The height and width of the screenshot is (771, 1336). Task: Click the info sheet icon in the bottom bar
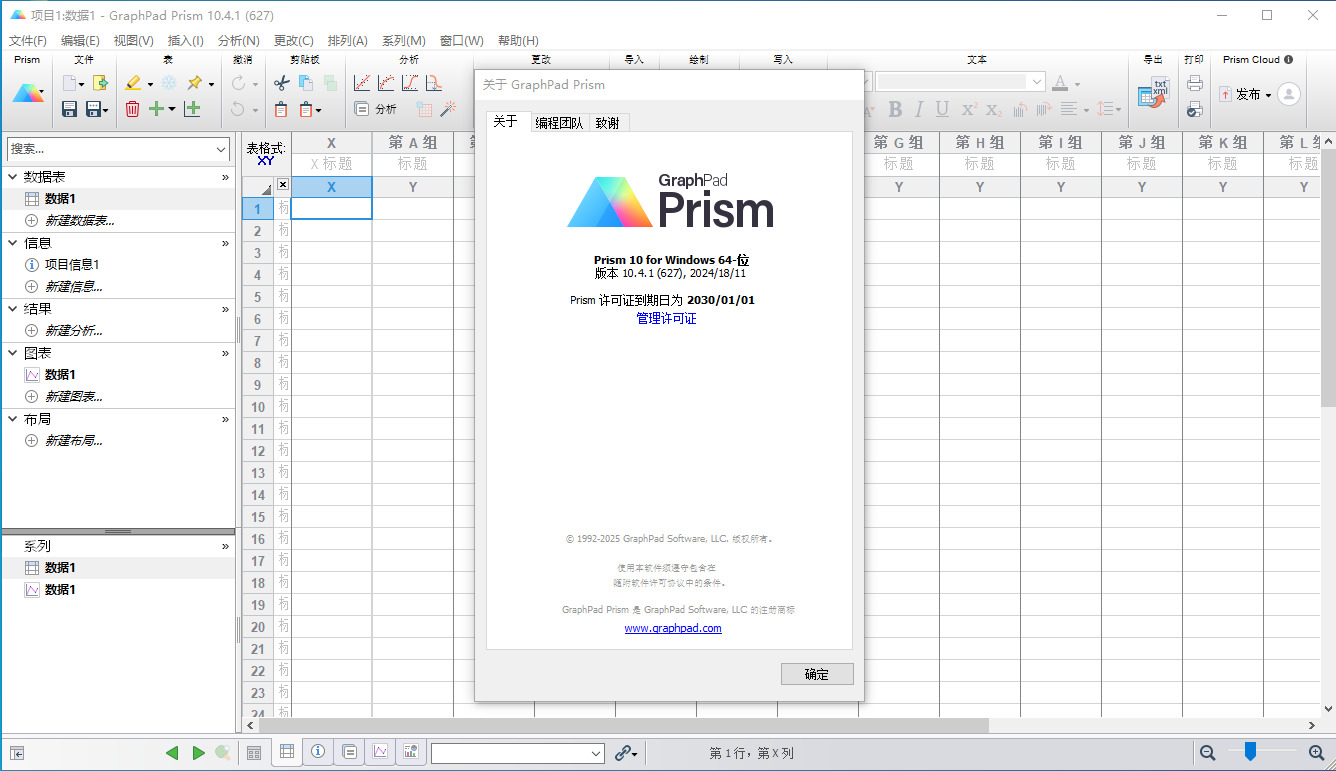318,752
